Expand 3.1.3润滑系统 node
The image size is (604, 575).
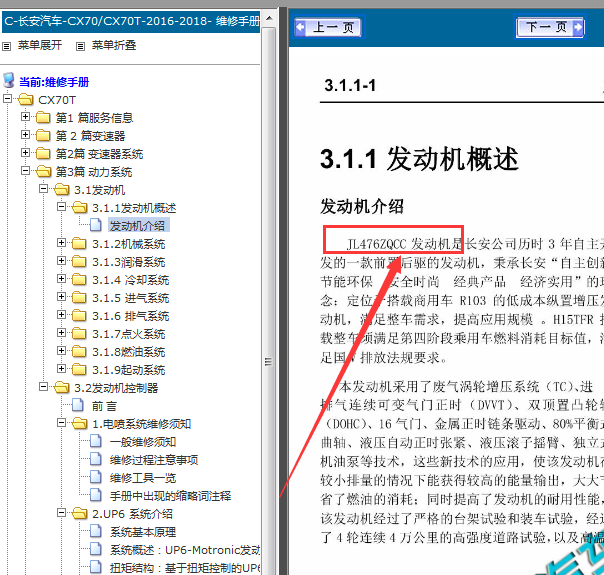61,260
